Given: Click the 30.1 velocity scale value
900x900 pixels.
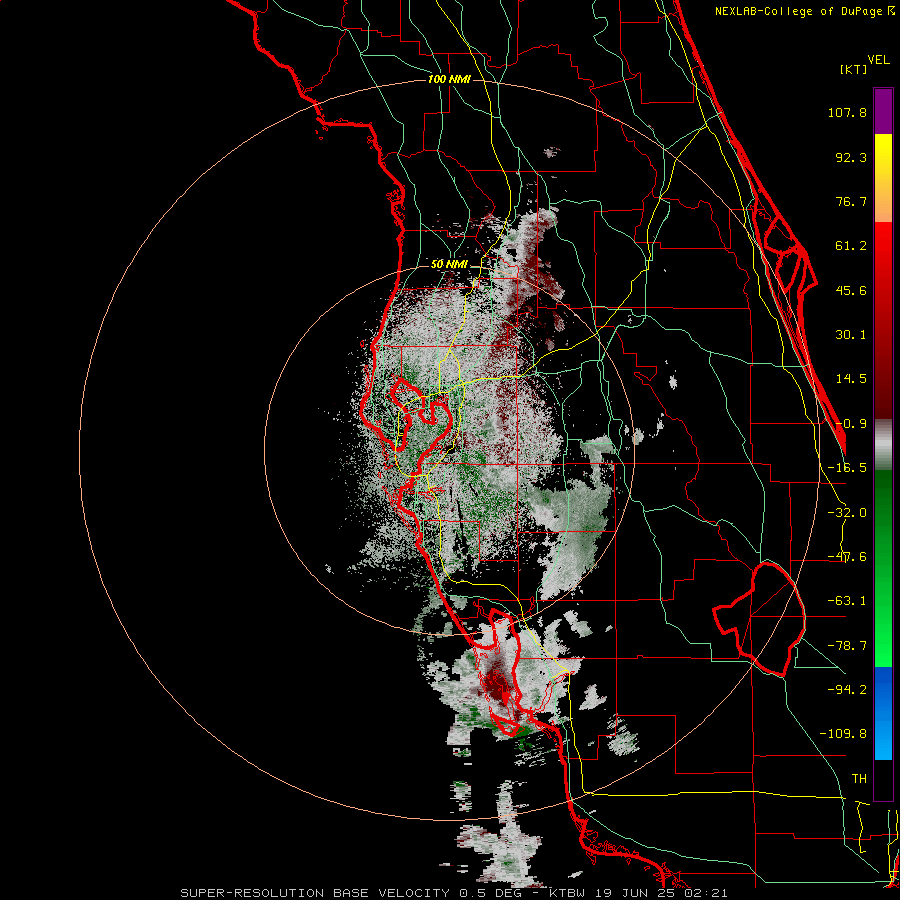Looking at the screenshot, I should tap(851, 335).
